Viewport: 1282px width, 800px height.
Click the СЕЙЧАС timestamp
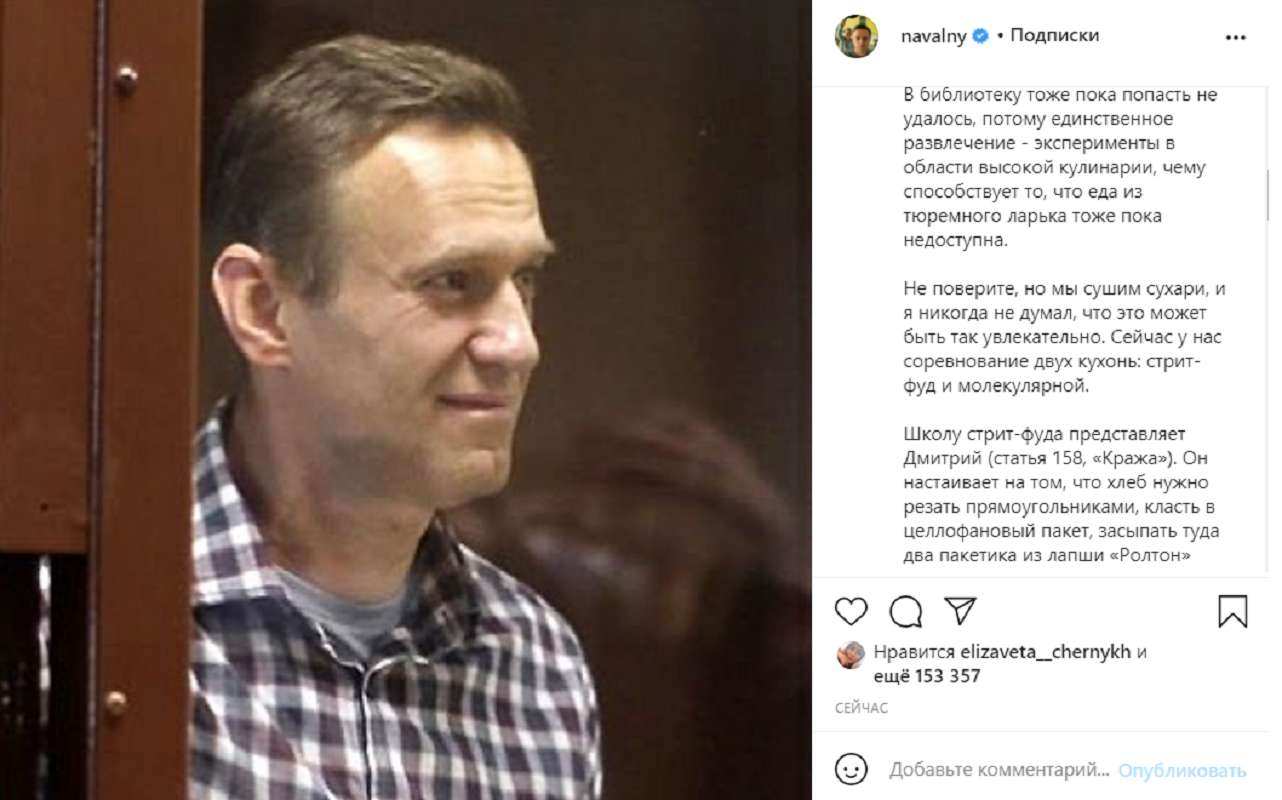tap(861, 708)
